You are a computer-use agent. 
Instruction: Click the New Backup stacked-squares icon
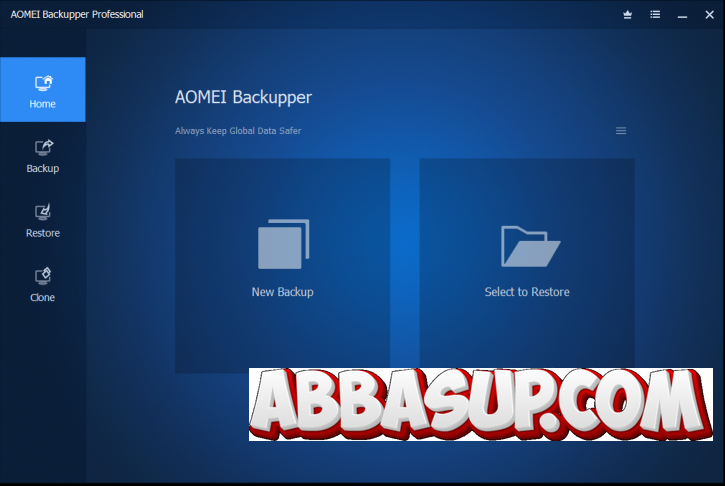[283, 244]
